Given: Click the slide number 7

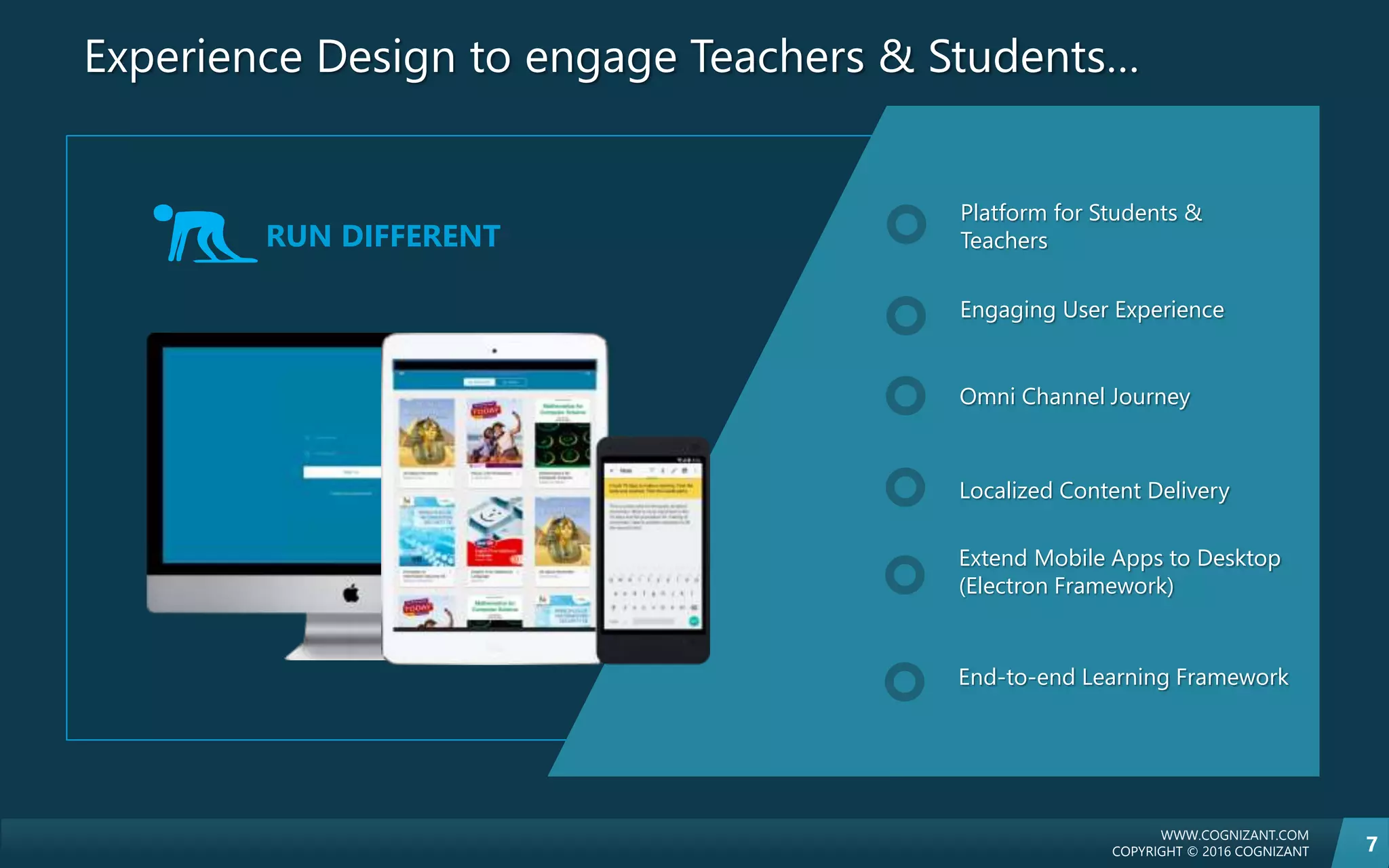Looking at the screenshot, I should coord(1372,844).
